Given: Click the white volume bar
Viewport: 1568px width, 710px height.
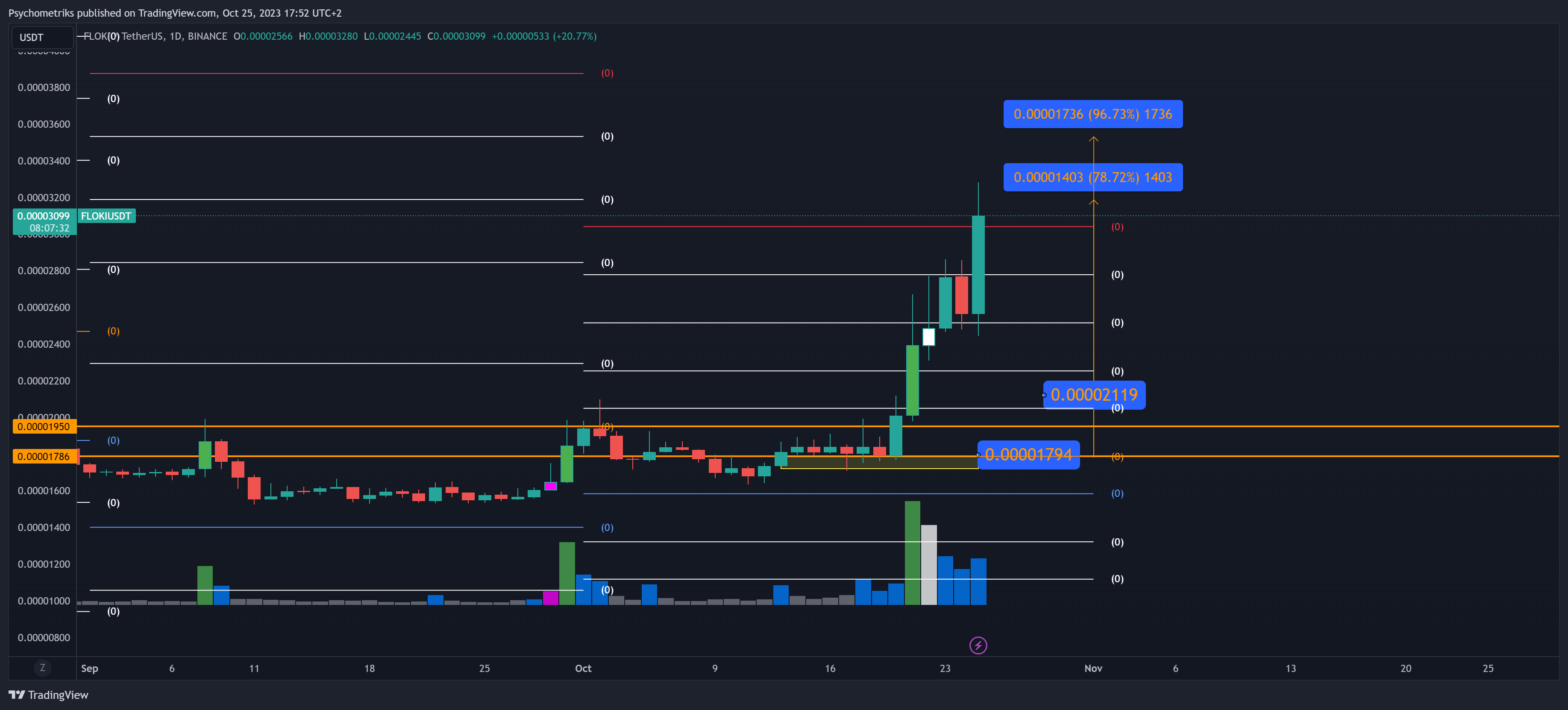Looking at the screenshot, I should 928,565.
